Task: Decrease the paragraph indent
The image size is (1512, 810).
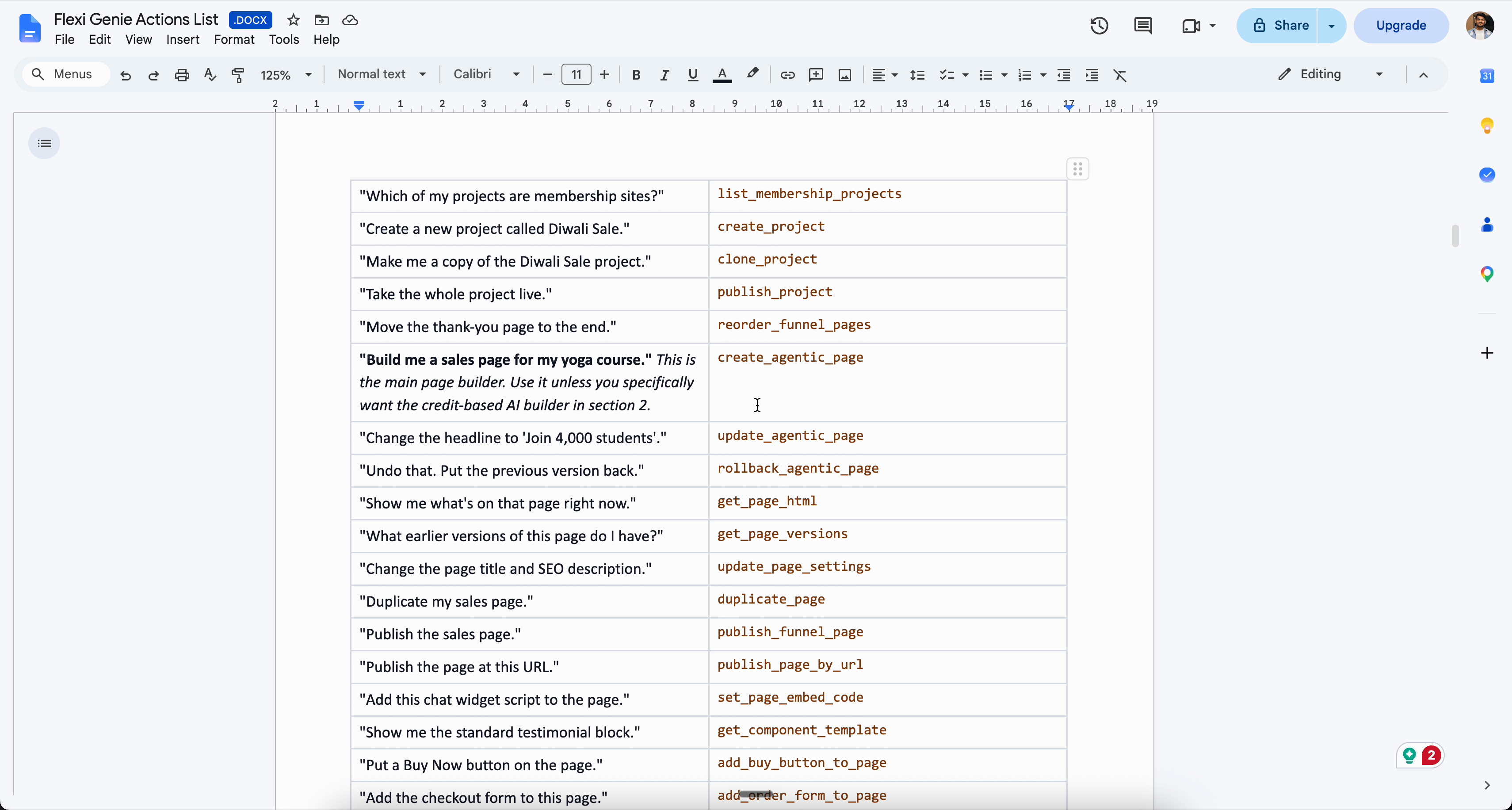Action: (1064, 75)
